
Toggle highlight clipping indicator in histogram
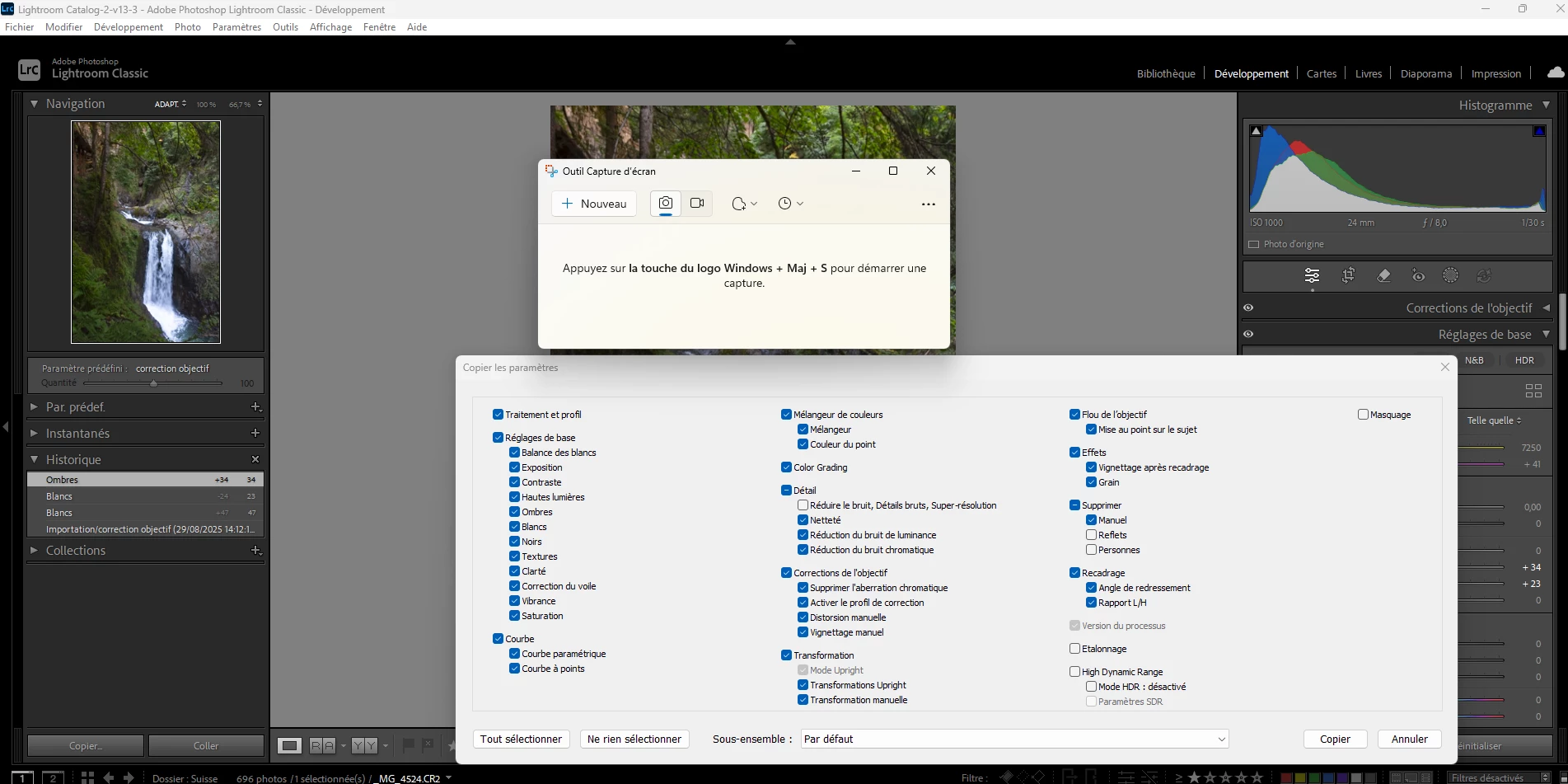[1538, 131]
